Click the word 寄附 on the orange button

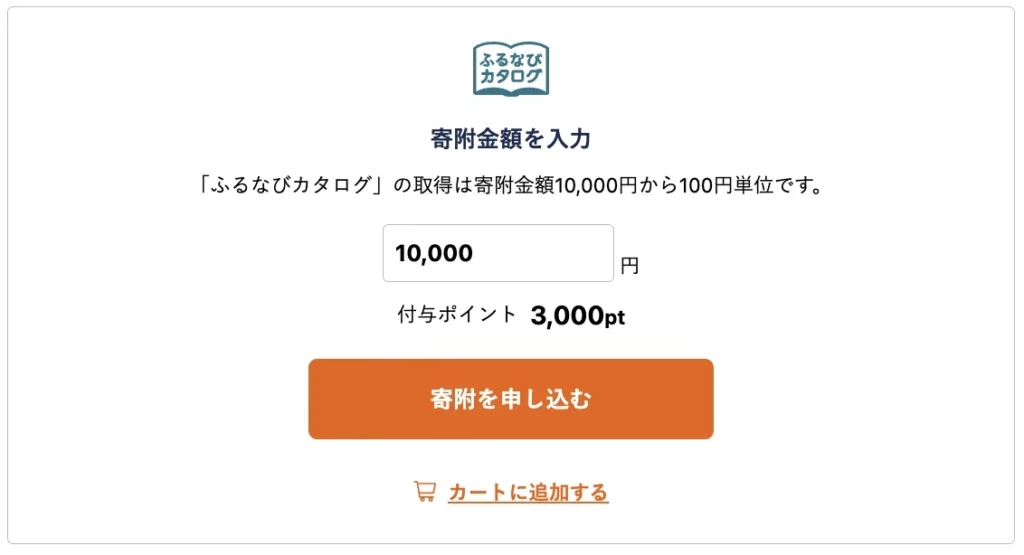[x=451, y=399]
